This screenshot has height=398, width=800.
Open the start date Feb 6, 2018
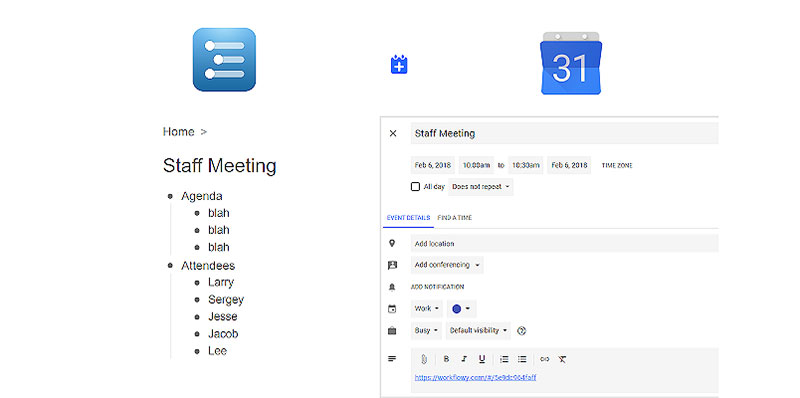(x=433, y=165)
